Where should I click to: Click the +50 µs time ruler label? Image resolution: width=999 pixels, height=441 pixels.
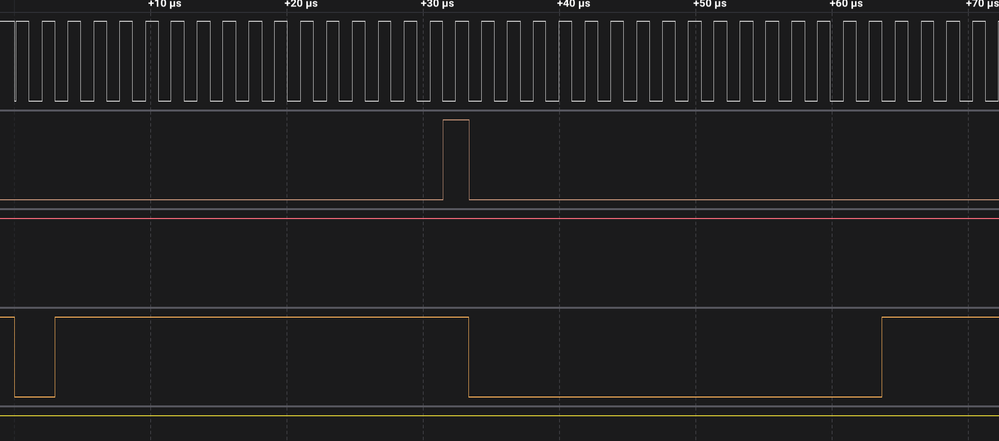(x=710, y=4)
